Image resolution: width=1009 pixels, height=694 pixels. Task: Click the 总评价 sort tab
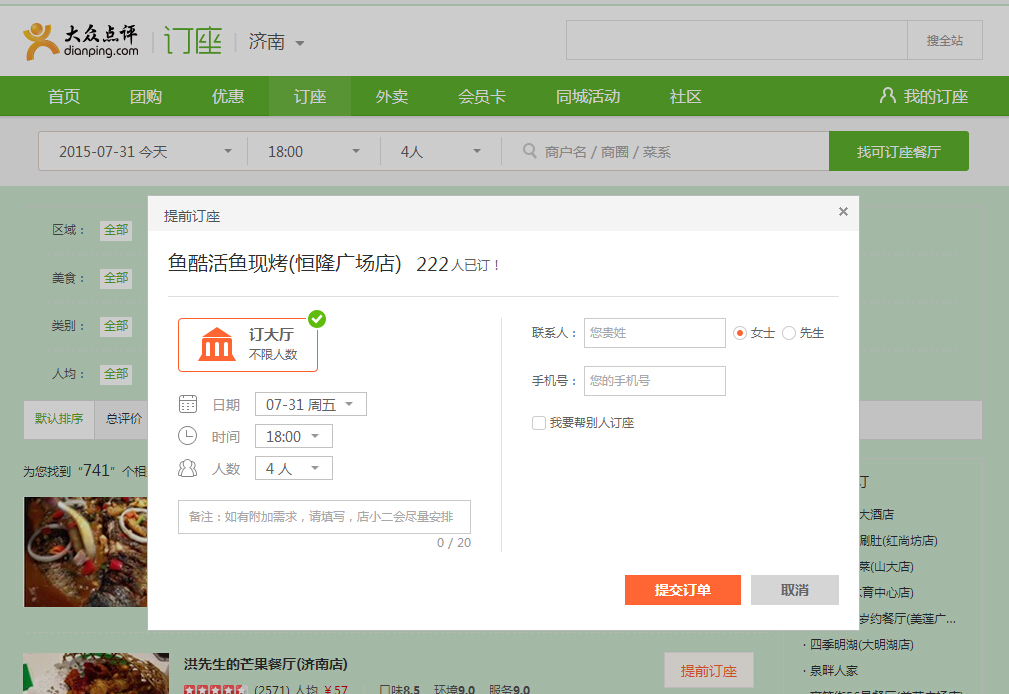(124, 419)
